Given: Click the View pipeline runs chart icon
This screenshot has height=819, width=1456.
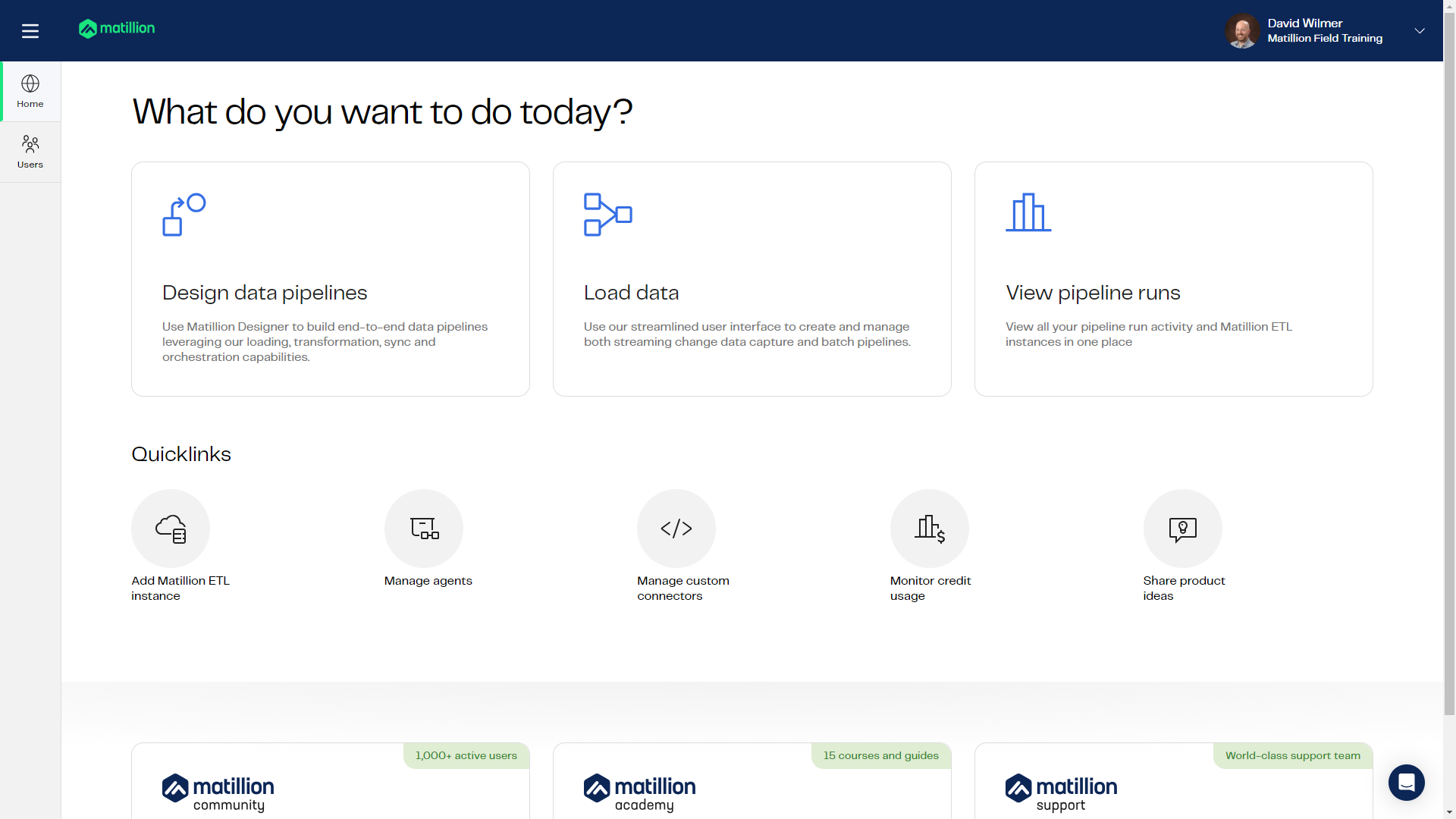Looking at the screenshot, I should 1028,214.
